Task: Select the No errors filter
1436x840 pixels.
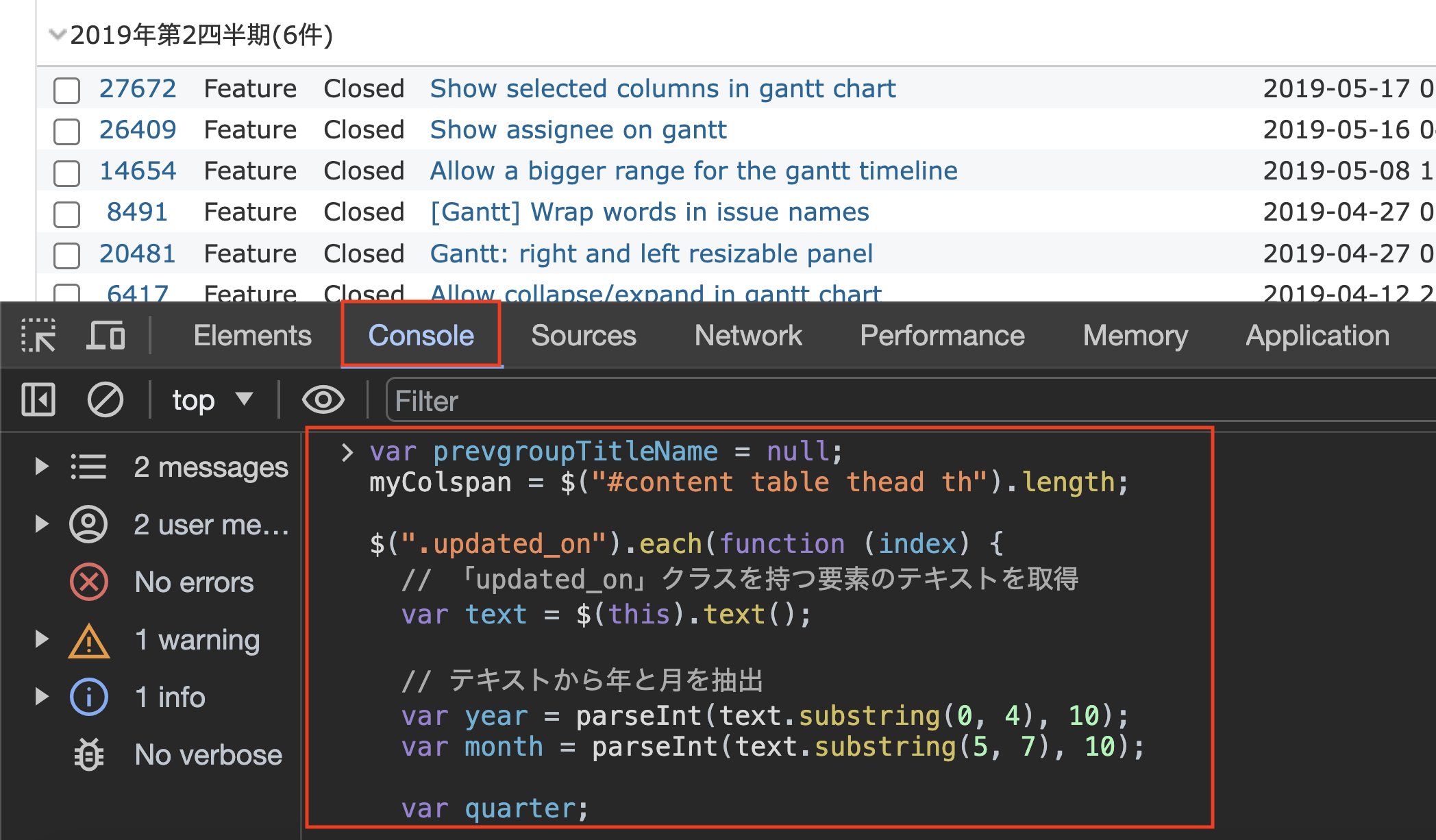Action: pyautogui.click(x=193, y=582)
